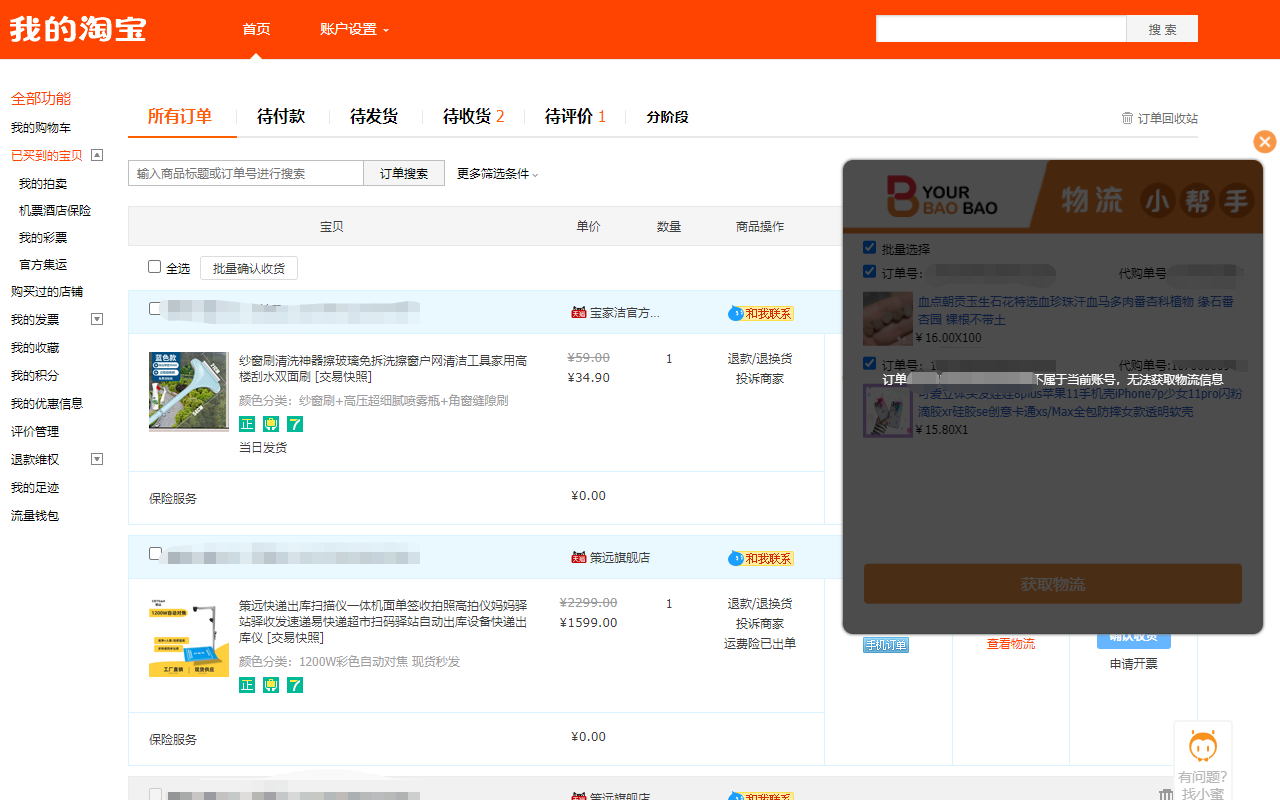Uncheck the order with 血点朝贡玉 item
This screenshot has width=1280, height=800.
tap(869, 271)
